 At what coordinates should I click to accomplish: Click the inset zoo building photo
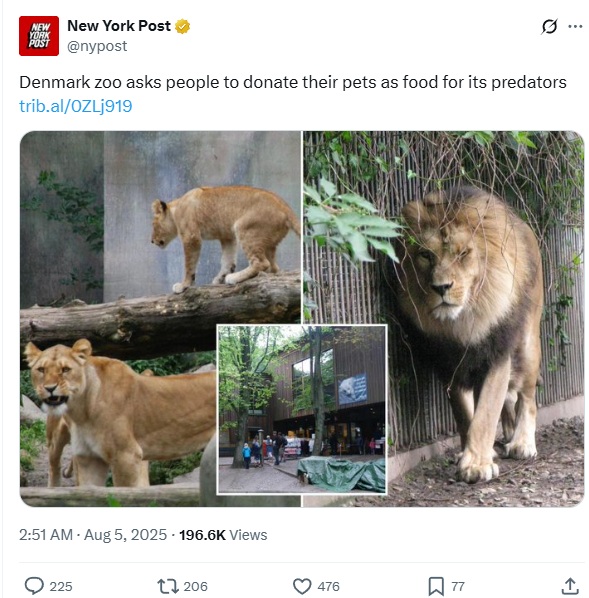coord(302,409)
